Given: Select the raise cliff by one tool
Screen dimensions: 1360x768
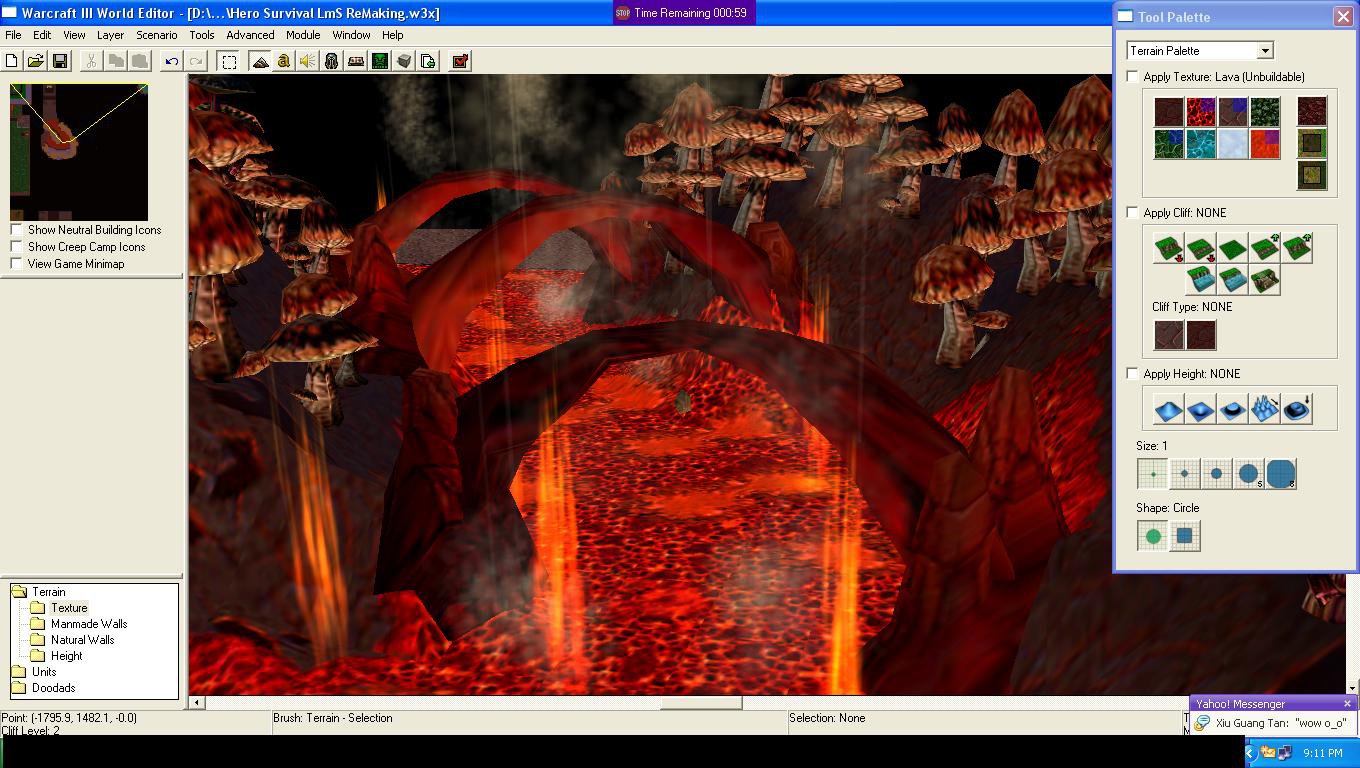Looking at the screenshot, I should pyautogui.click(x=1264, y=248).
